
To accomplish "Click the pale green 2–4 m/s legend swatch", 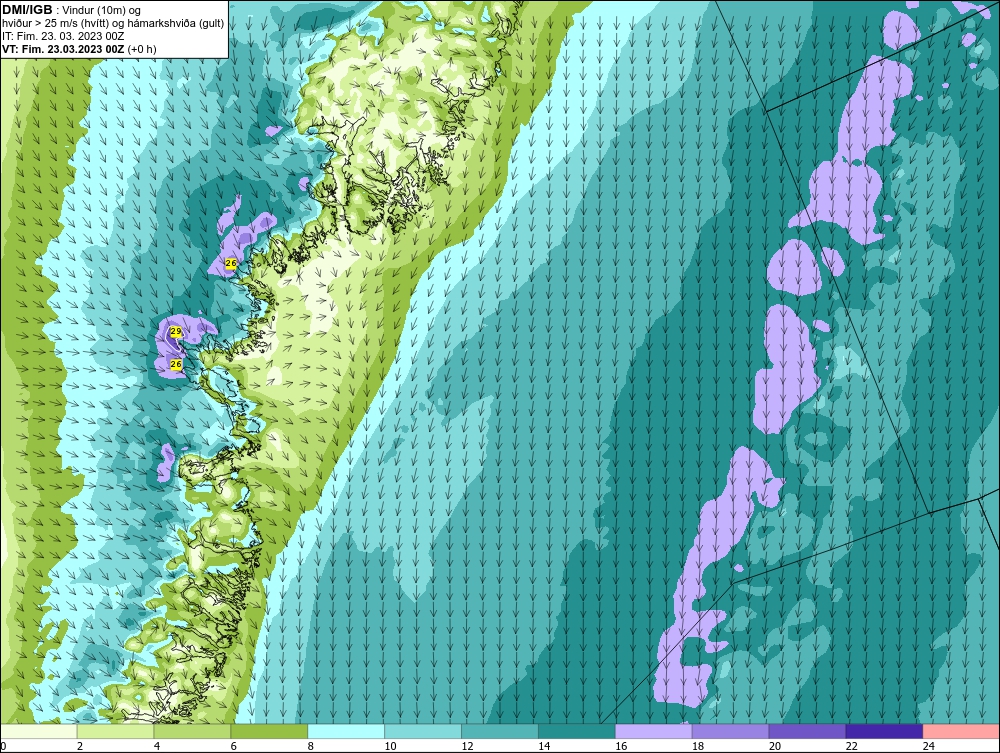I will pyautogui.click(x=115, y=731).
